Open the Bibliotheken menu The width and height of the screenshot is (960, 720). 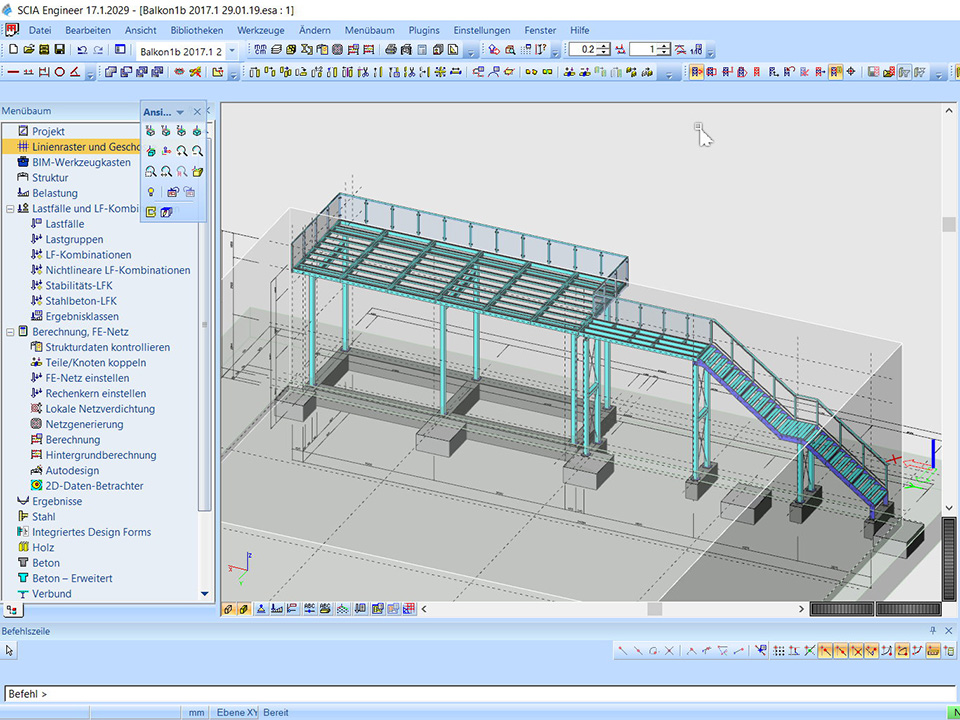[x=196, y=30]
